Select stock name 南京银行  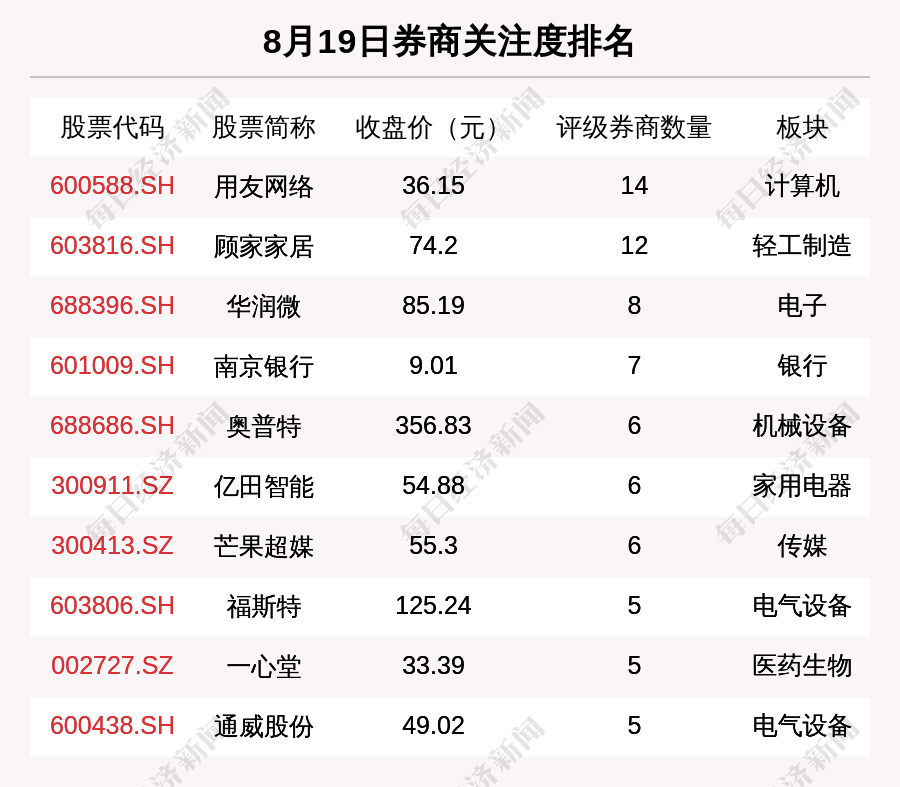(x=263, y=367)
